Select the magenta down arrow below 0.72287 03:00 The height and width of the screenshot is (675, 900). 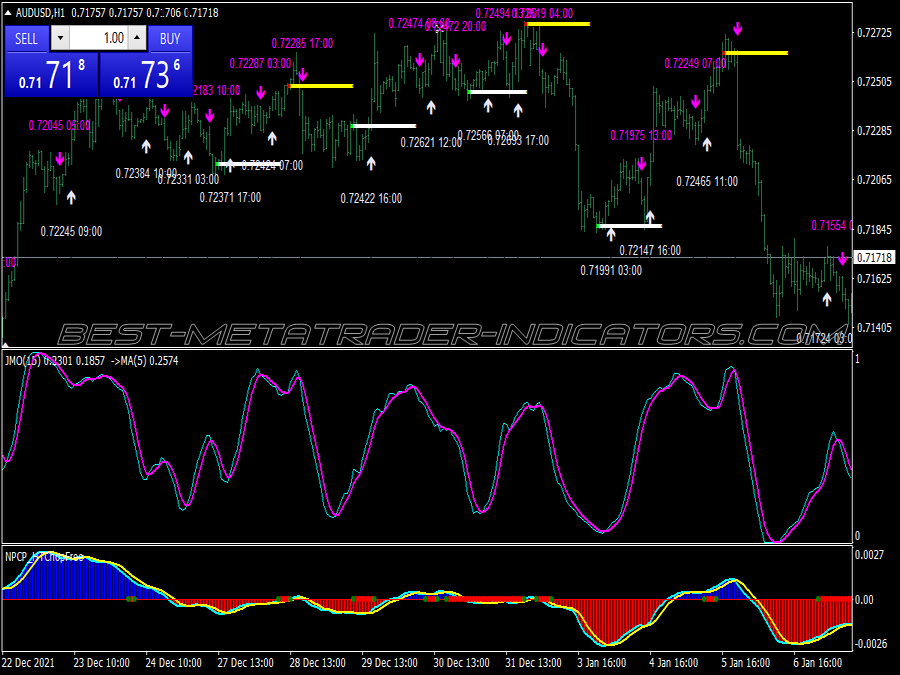261,92
